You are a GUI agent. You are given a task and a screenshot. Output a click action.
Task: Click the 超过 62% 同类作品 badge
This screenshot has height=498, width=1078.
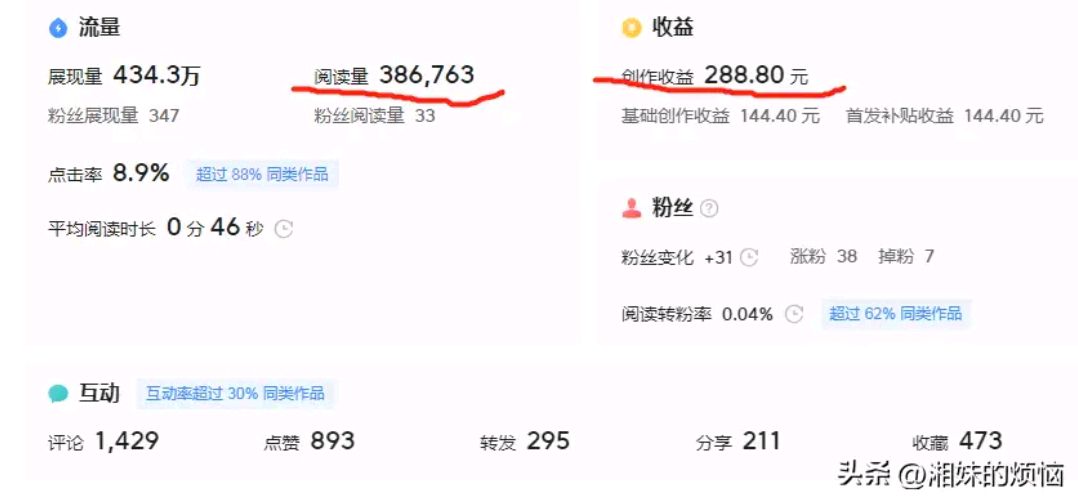(896, 314)
